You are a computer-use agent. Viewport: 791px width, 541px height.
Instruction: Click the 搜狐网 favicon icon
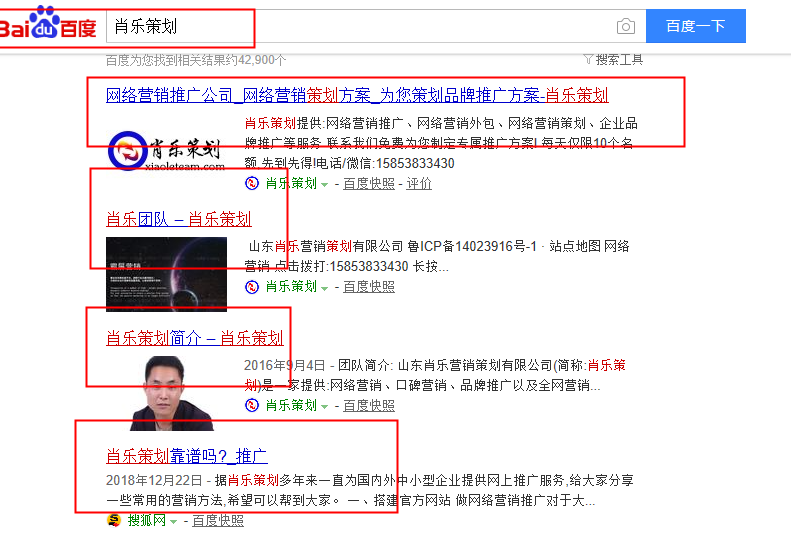(113, 521)
